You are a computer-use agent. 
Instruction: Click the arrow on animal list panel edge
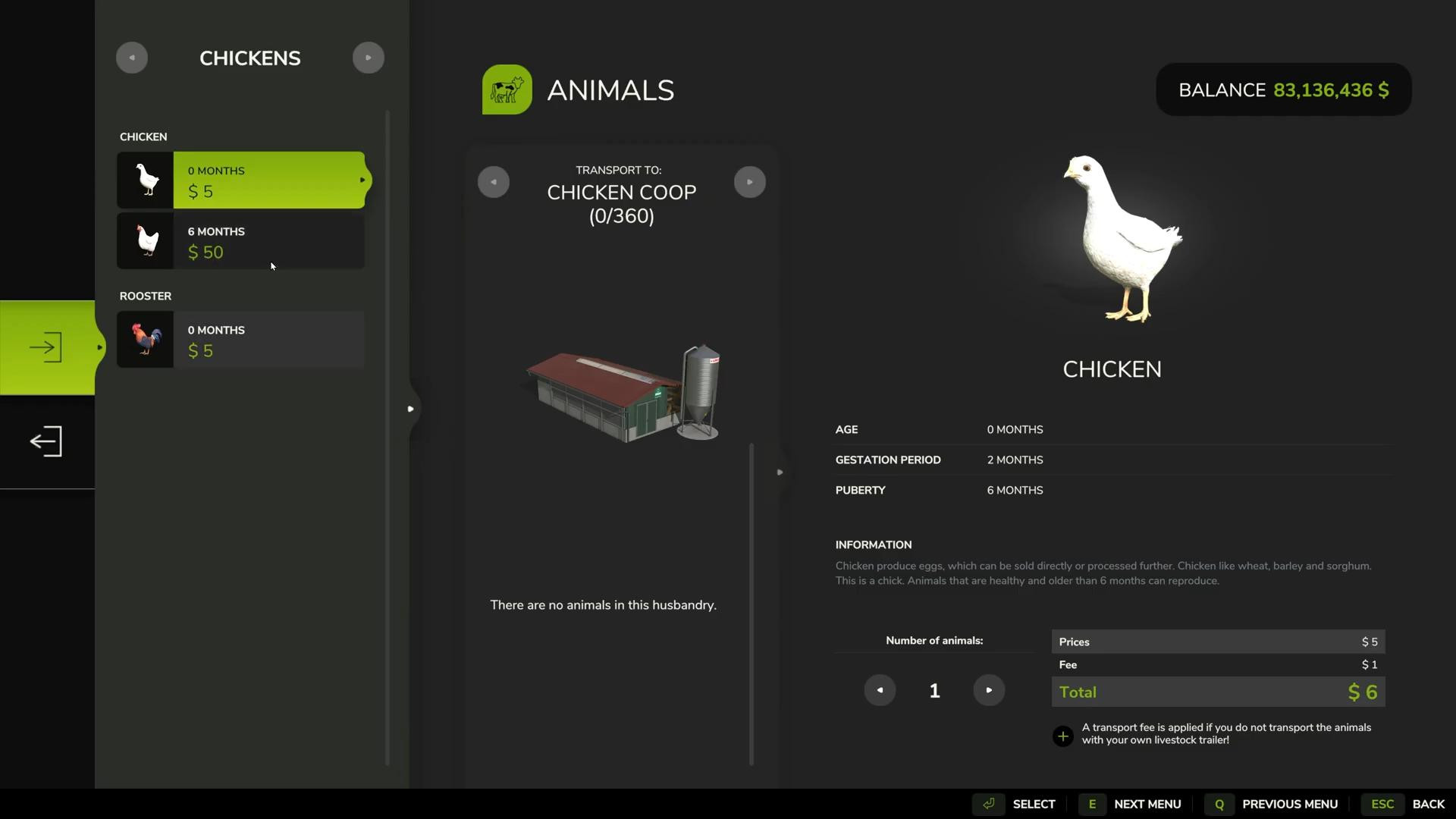coord(410,409)
